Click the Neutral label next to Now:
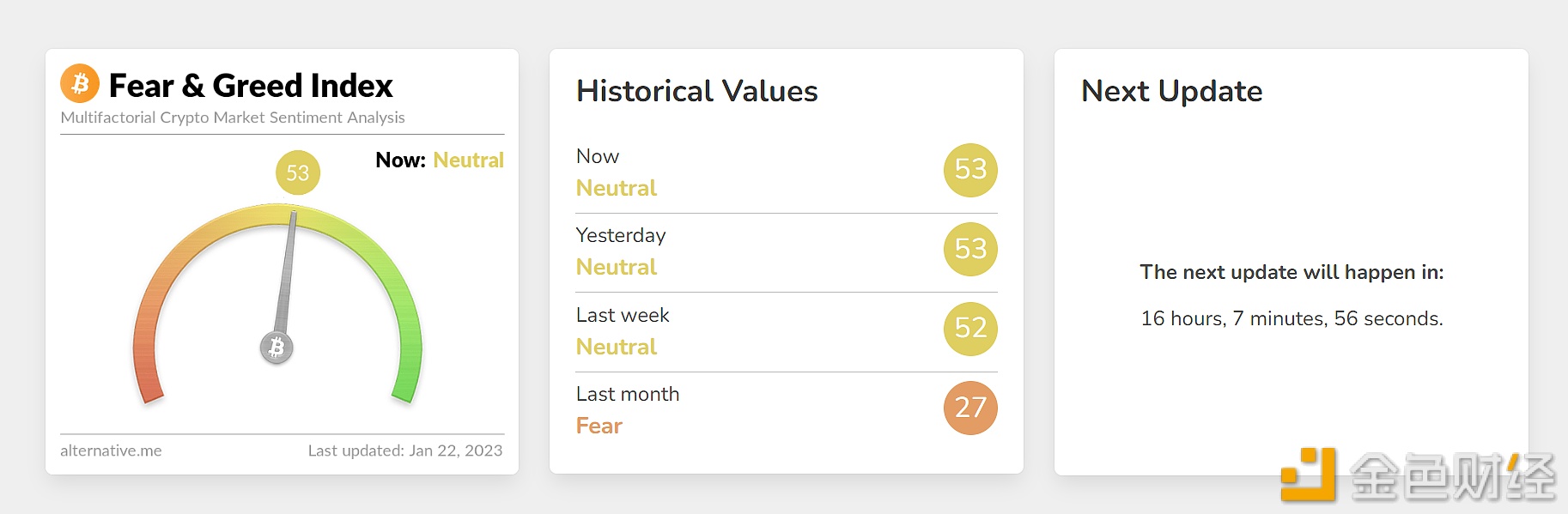 [468, 160]
